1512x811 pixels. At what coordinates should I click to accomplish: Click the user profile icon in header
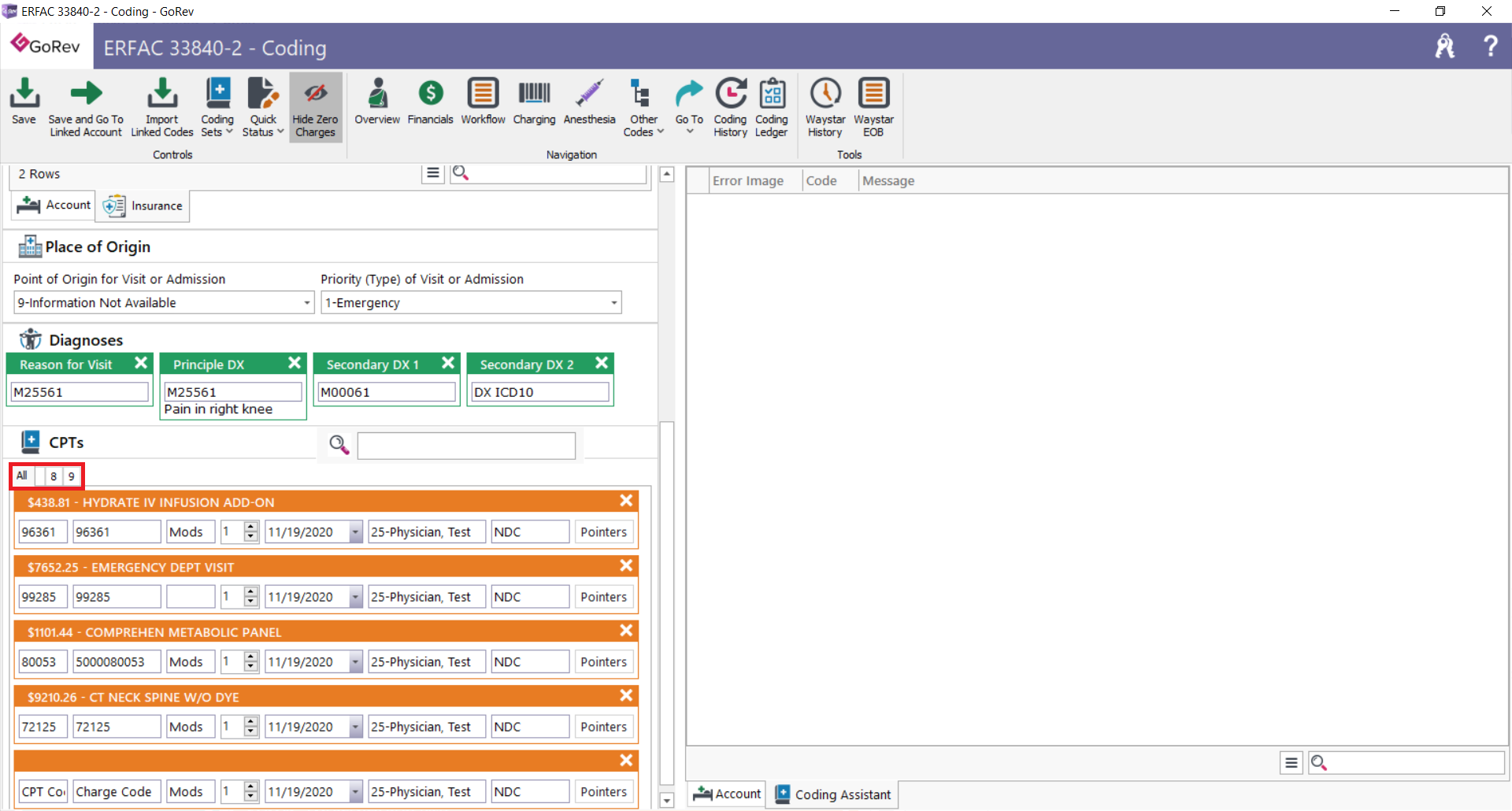(1445, 46)
